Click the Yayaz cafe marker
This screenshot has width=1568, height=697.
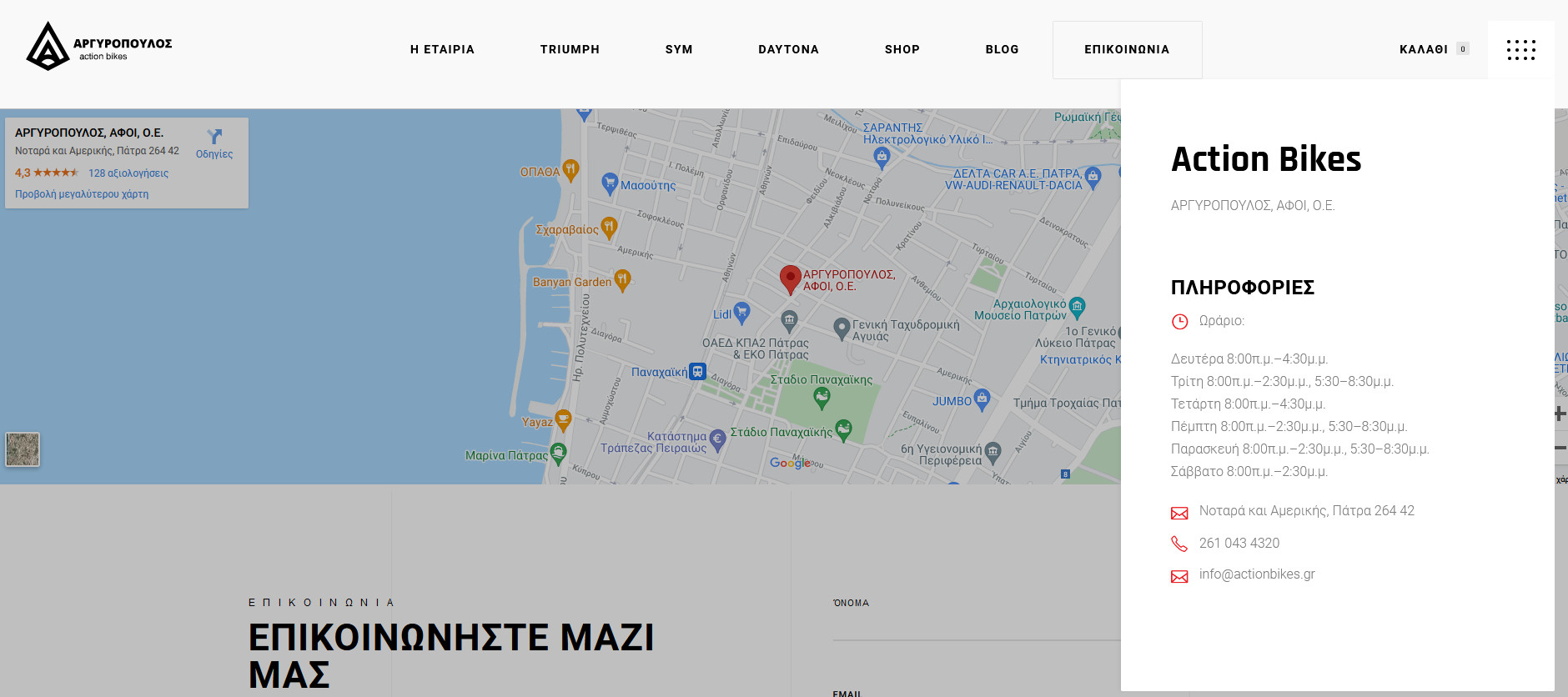coord(563,421)
